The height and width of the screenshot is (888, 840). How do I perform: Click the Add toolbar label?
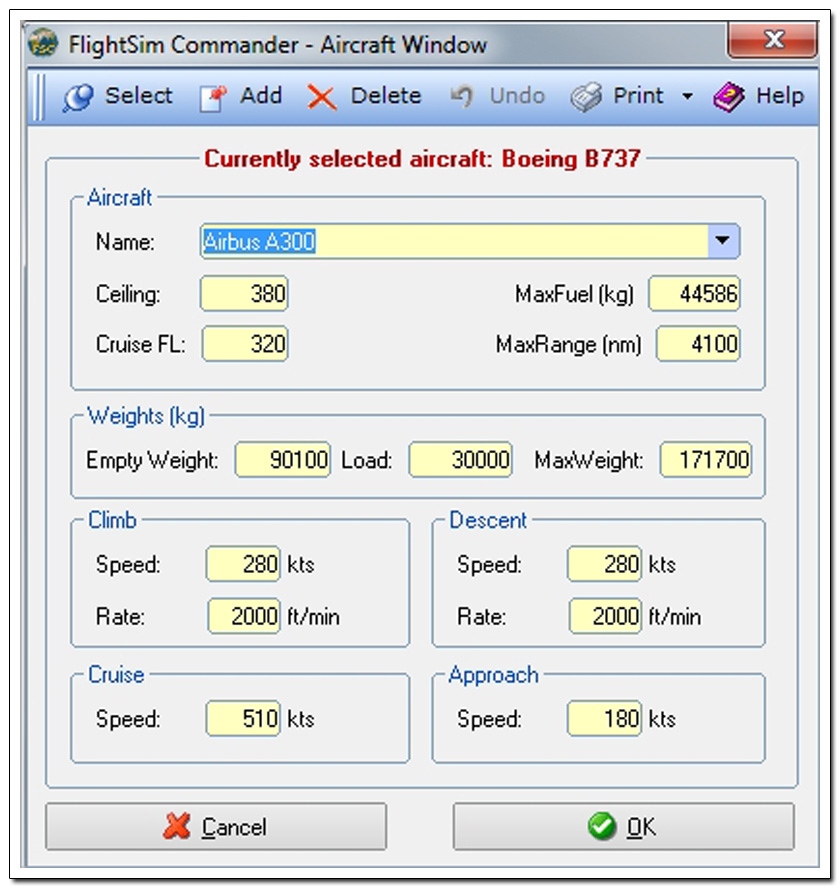click(x=261, y=96)
